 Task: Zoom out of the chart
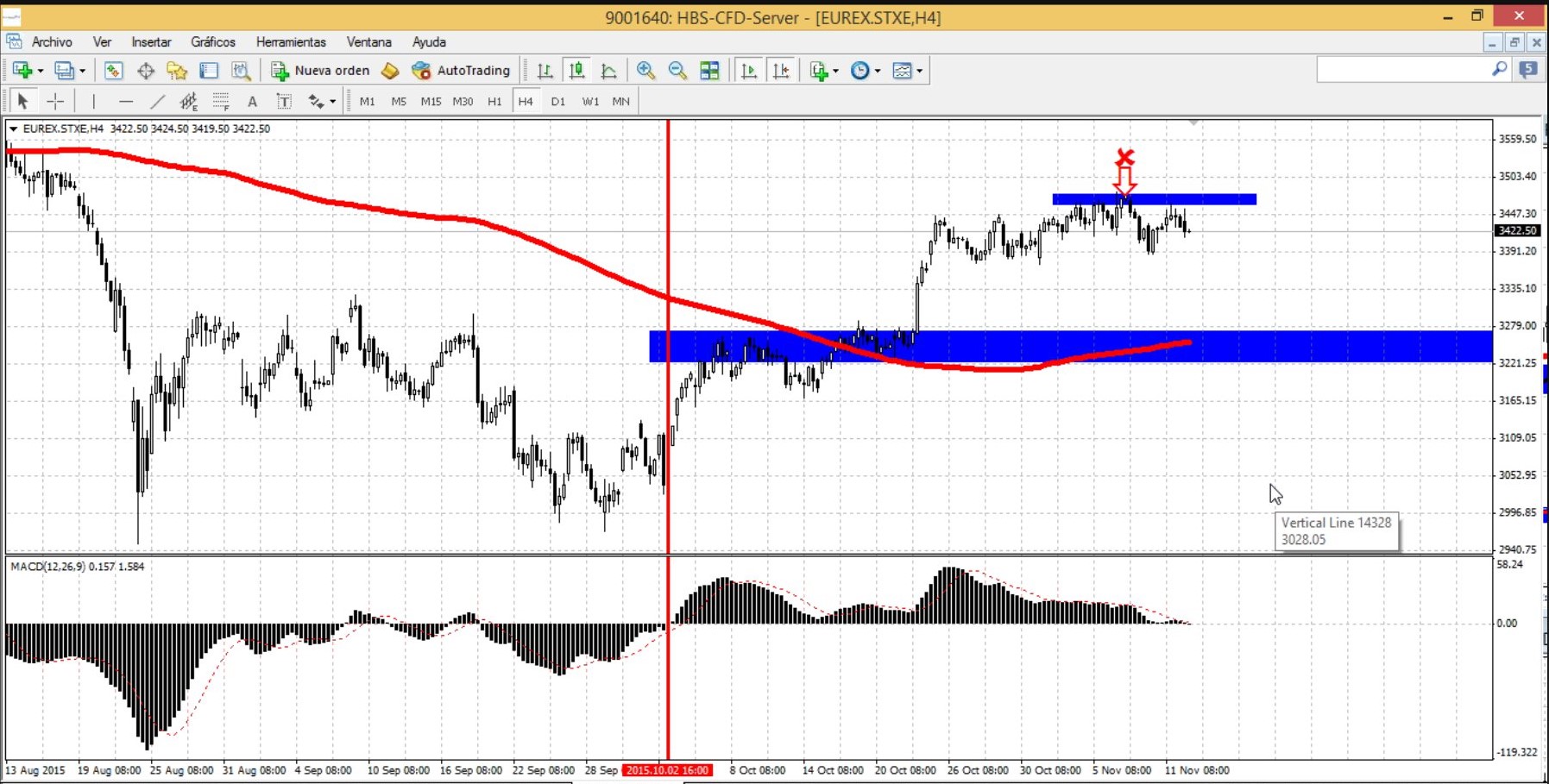[677, 71]
